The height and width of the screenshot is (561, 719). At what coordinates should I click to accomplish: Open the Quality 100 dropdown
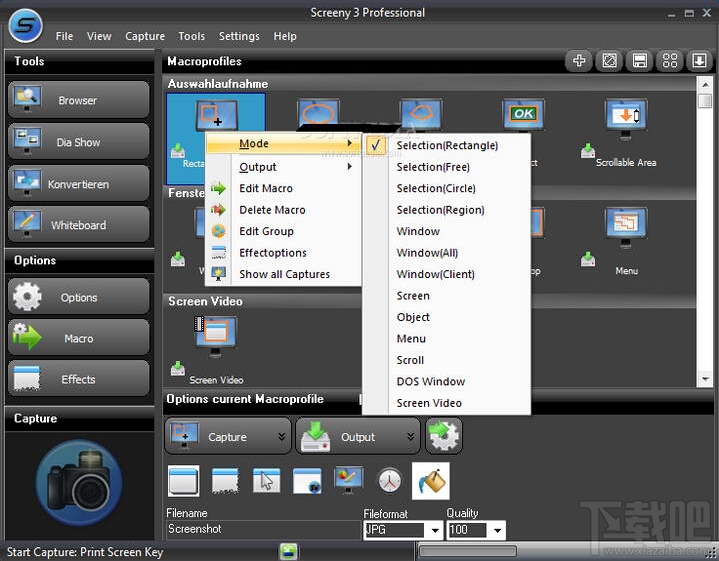coord(497,531)
